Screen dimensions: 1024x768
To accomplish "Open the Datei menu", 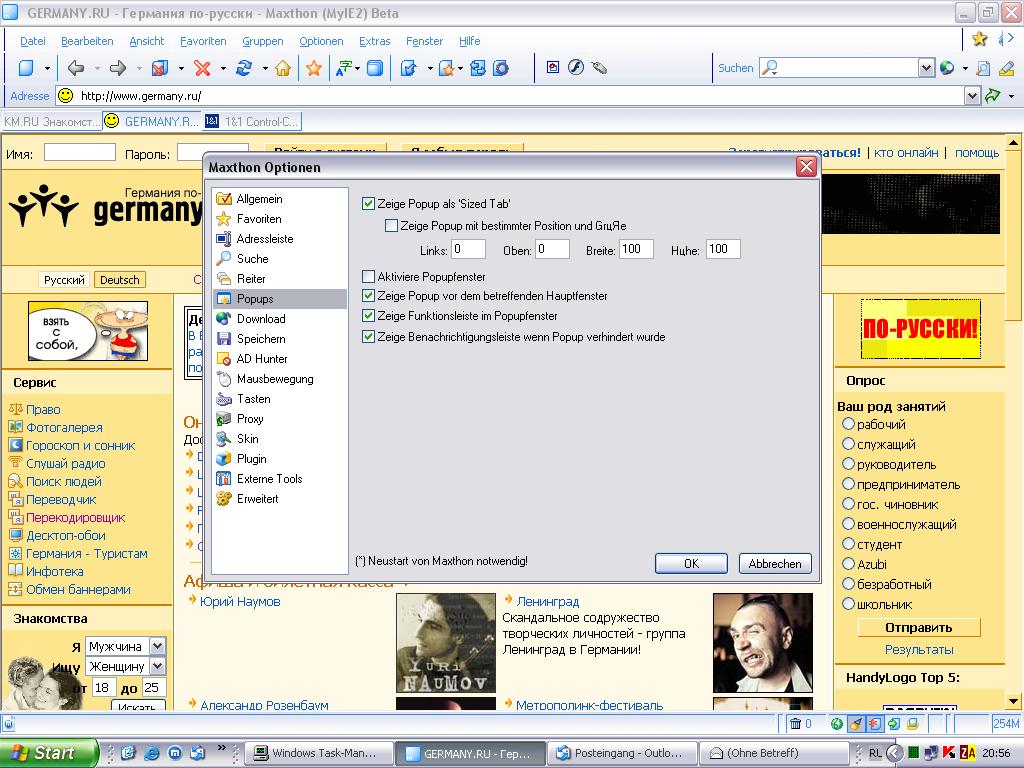I will pos(33,41).
